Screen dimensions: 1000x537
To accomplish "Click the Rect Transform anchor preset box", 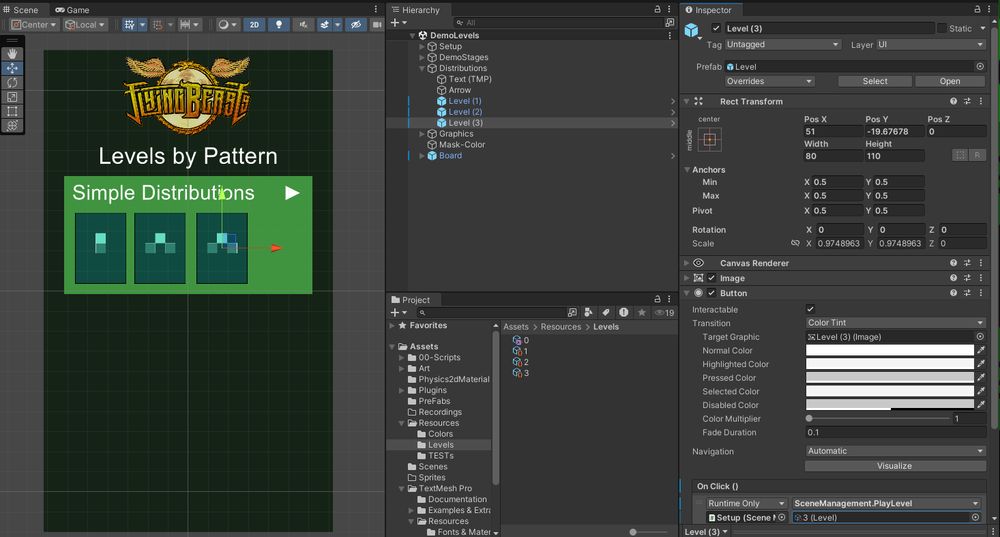I will coord(709,140).
